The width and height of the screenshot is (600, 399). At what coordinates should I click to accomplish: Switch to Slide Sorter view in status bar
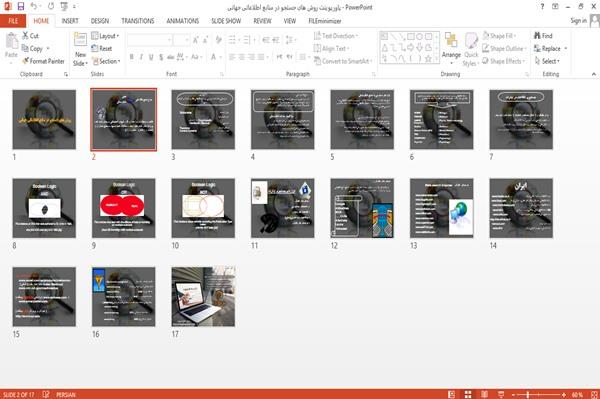(468, 394)
